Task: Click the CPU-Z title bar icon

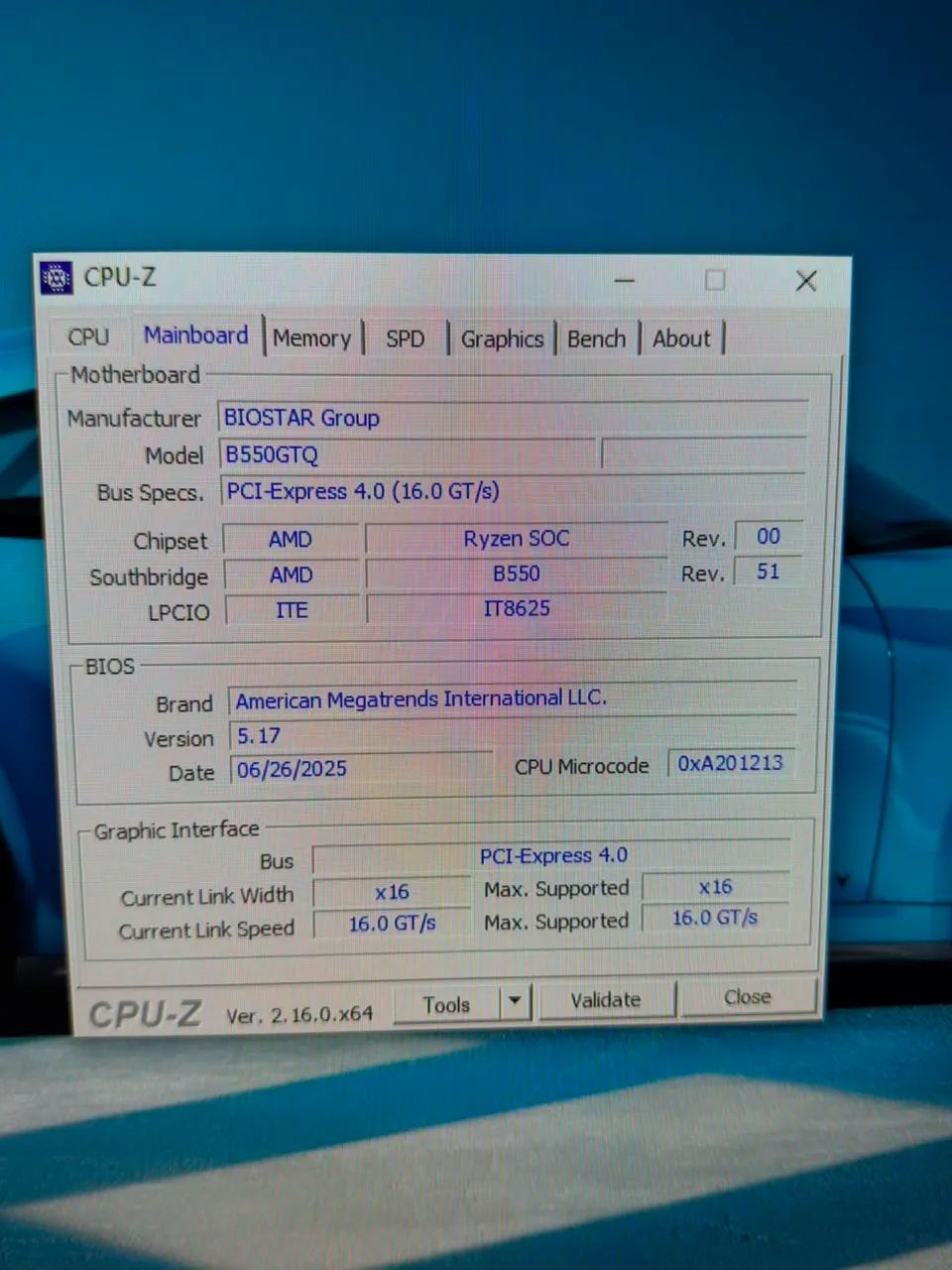Action: coord(57,278)
